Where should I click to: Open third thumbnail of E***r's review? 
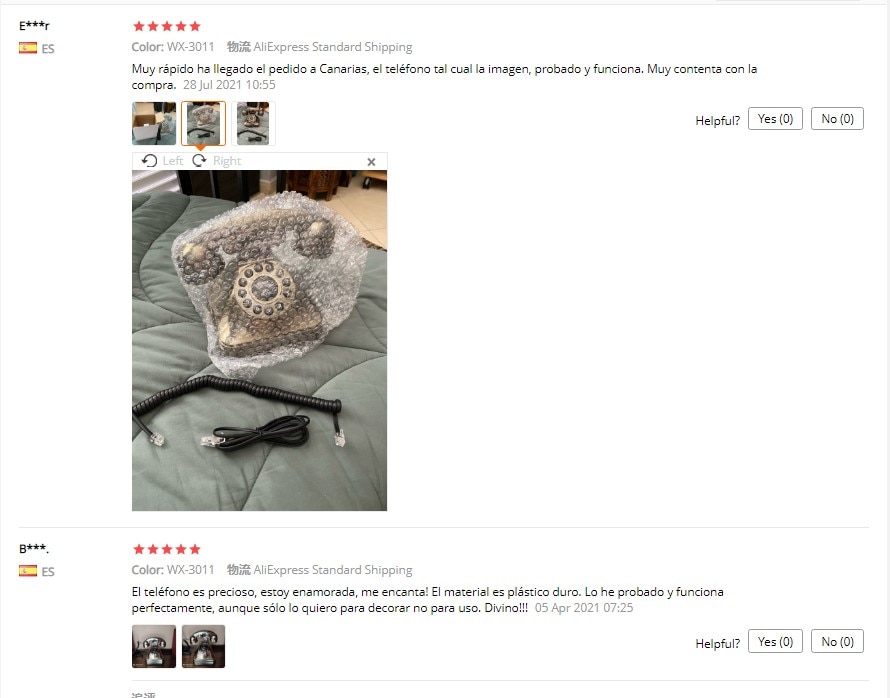pyautogui.click(x=253, y=123)
